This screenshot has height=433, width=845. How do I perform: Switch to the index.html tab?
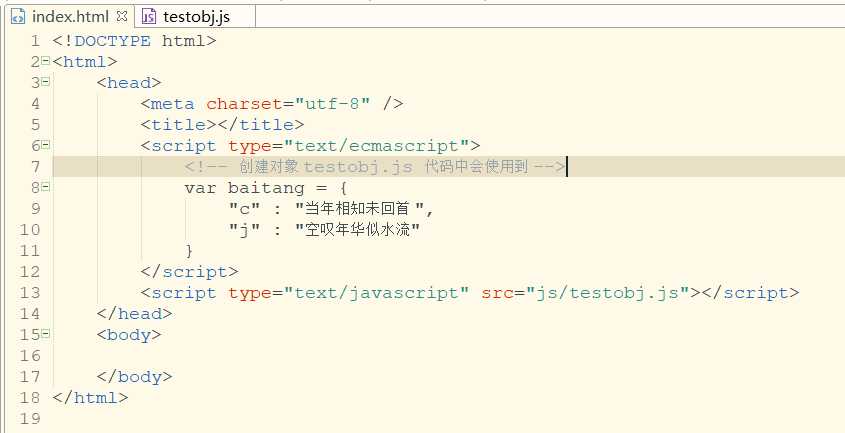[70, 17]
